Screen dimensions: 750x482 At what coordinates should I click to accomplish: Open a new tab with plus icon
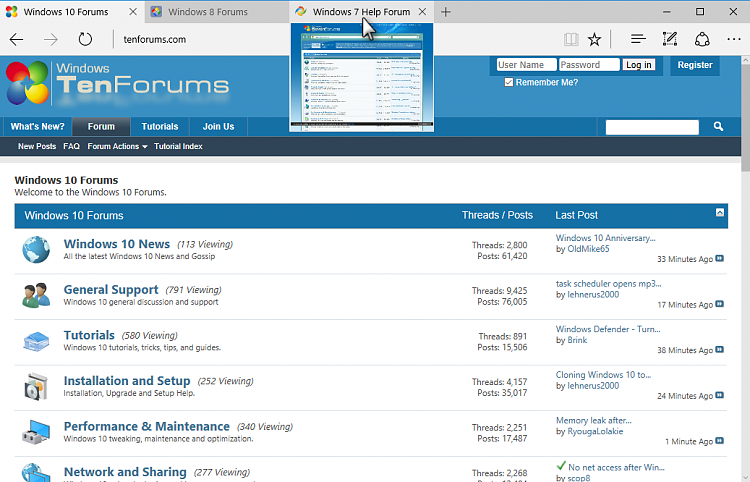(446, 12)
